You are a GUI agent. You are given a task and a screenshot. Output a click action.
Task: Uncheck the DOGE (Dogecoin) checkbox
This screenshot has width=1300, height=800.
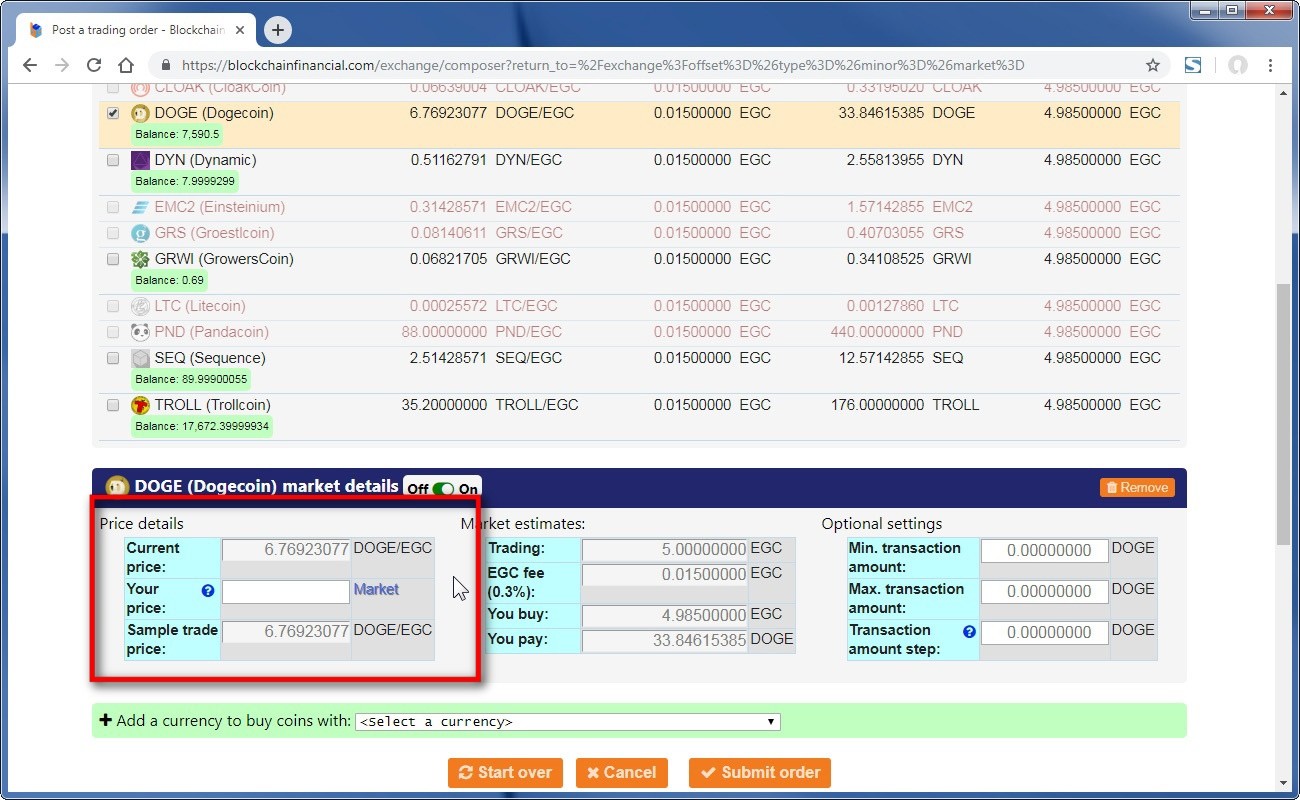[x=113, y=113]
